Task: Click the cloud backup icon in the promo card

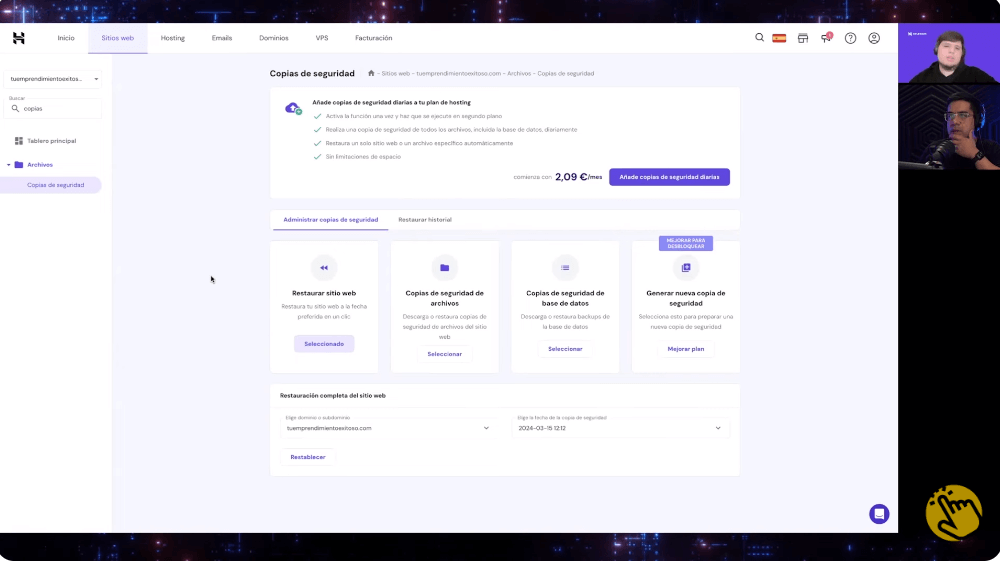Action: tap(293, 108)
